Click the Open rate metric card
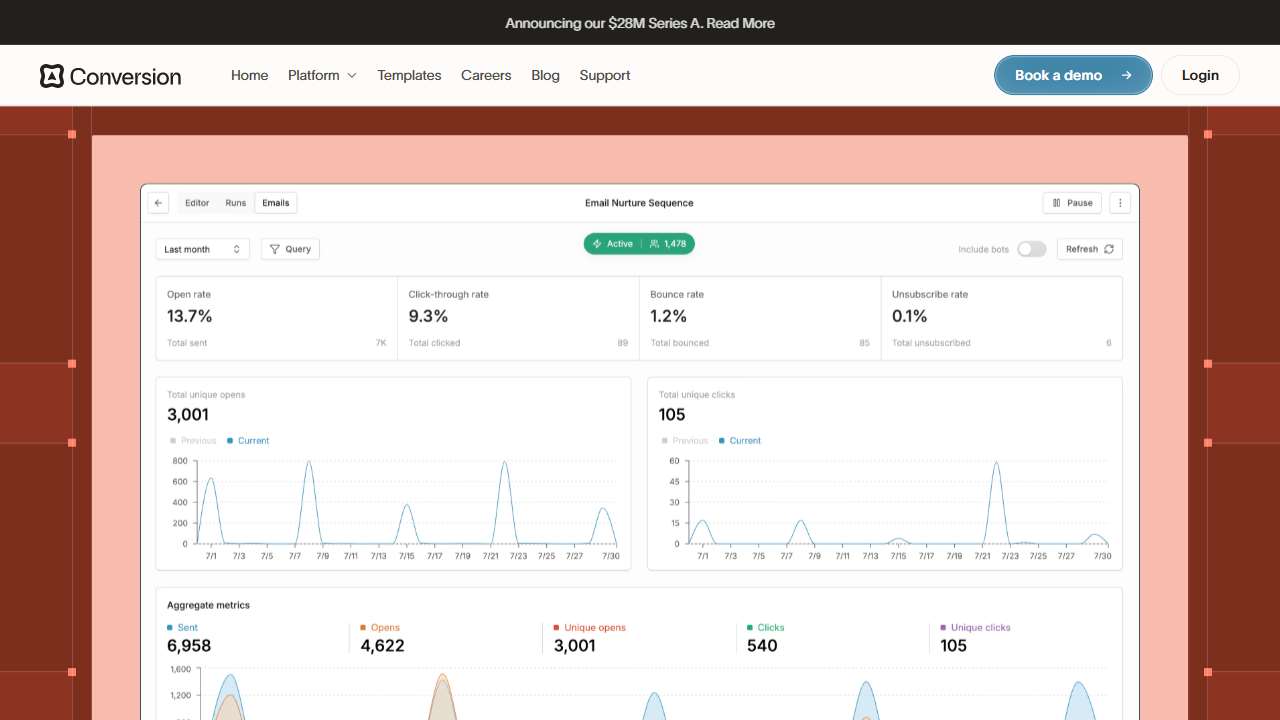The image size is (1280, 720). click(277, 318)
